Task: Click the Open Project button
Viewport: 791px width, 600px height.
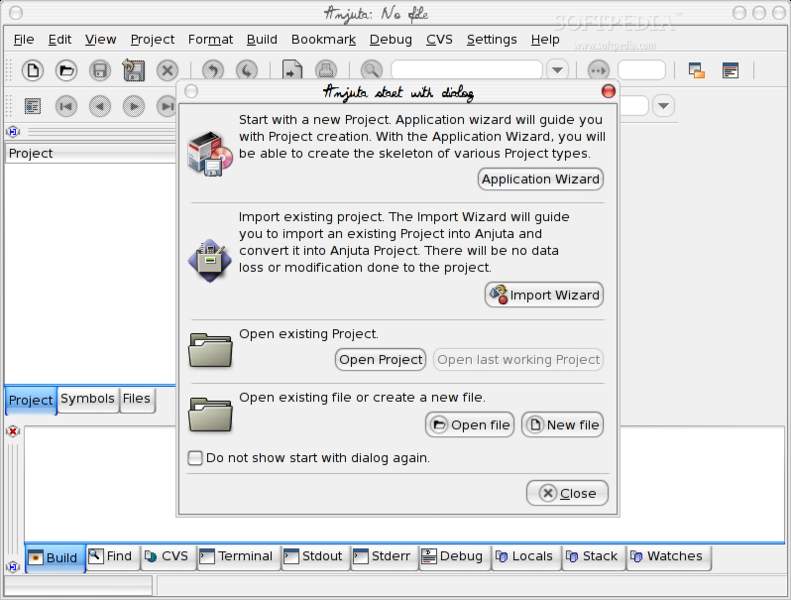Action: tap(380, 360)
